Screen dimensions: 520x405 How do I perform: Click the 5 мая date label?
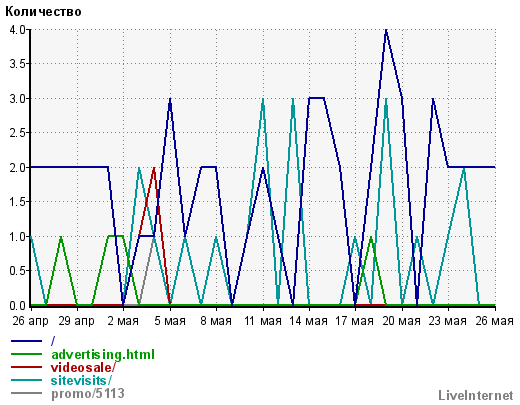[x=170, y=321]
